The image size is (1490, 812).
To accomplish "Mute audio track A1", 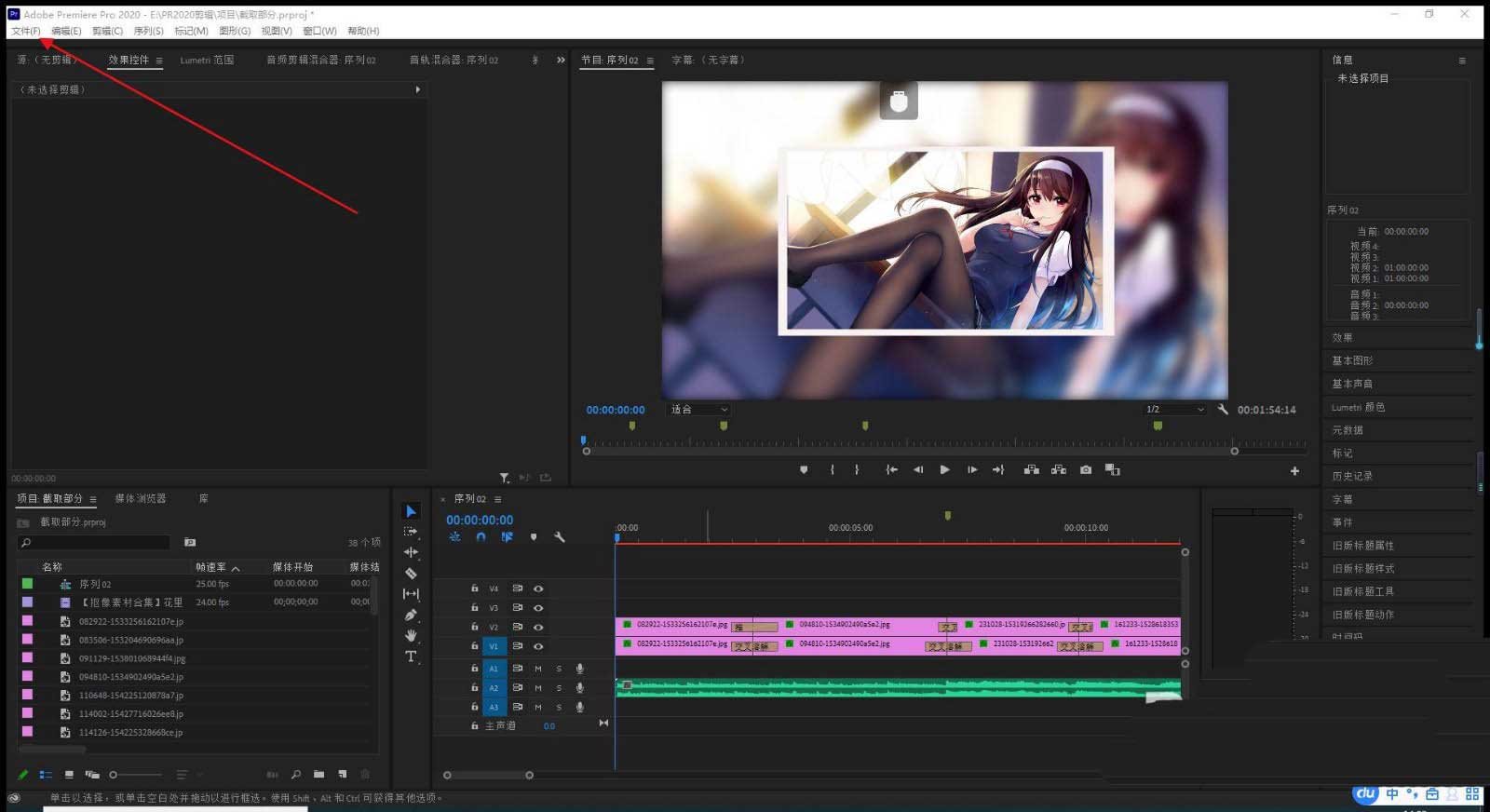I will 538,669.
